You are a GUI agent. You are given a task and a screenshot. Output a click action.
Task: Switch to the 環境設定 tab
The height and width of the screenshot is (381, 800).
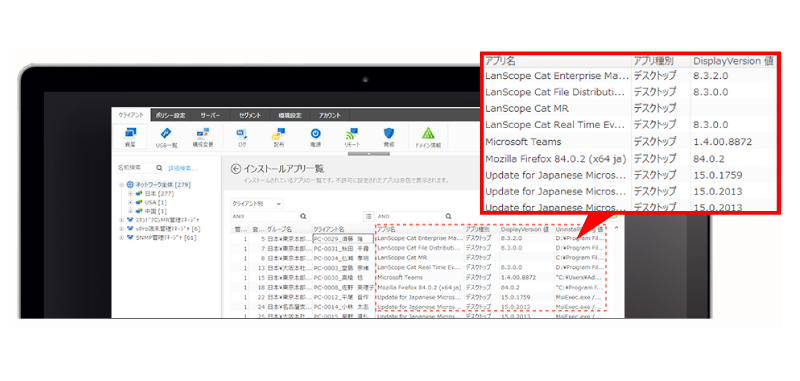tap(290, 115)
